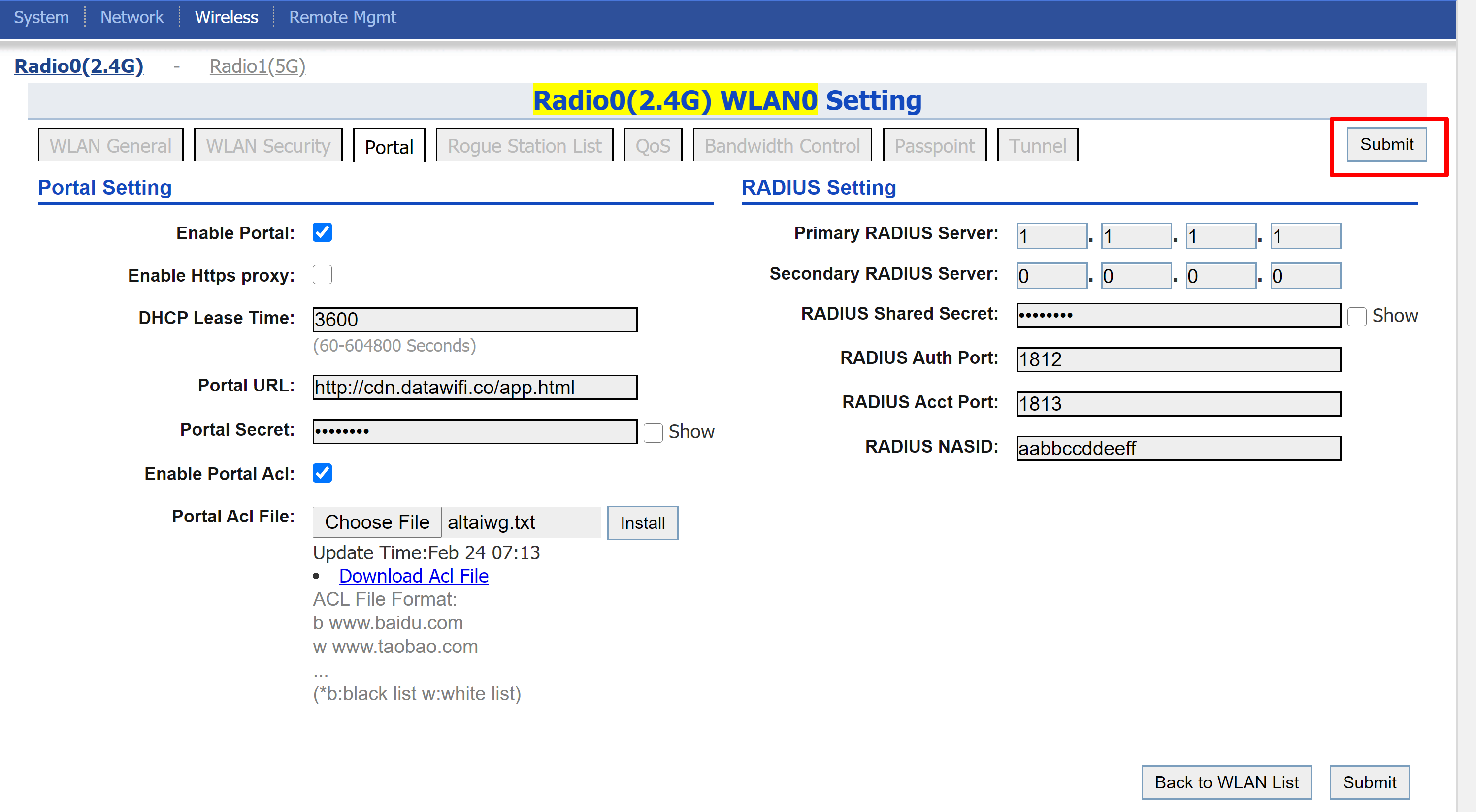The width and height of the screenshot is (1476, 812).
Task: Click the Back to WLAN List button
Action: (1226, 782)
